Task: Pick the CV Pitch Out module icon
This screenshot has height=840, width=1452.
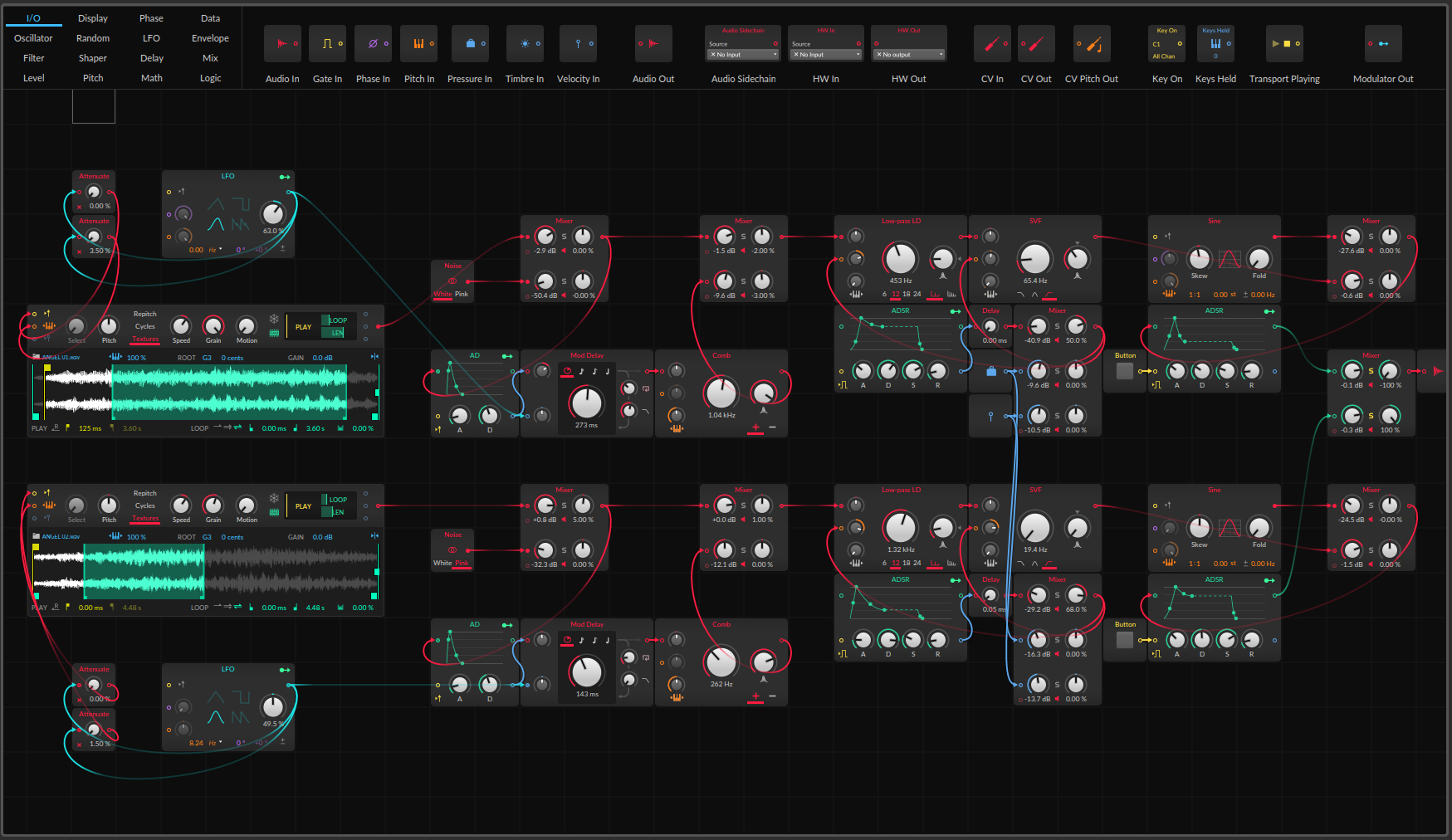Action: coord(1091,44)
